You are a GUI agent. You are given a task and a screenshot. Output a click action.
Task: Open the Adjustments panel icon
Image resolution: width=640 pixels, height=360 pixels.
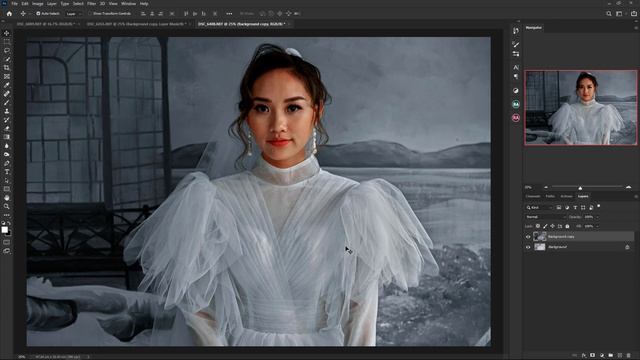pyautogui.click(x=516, y=90)
